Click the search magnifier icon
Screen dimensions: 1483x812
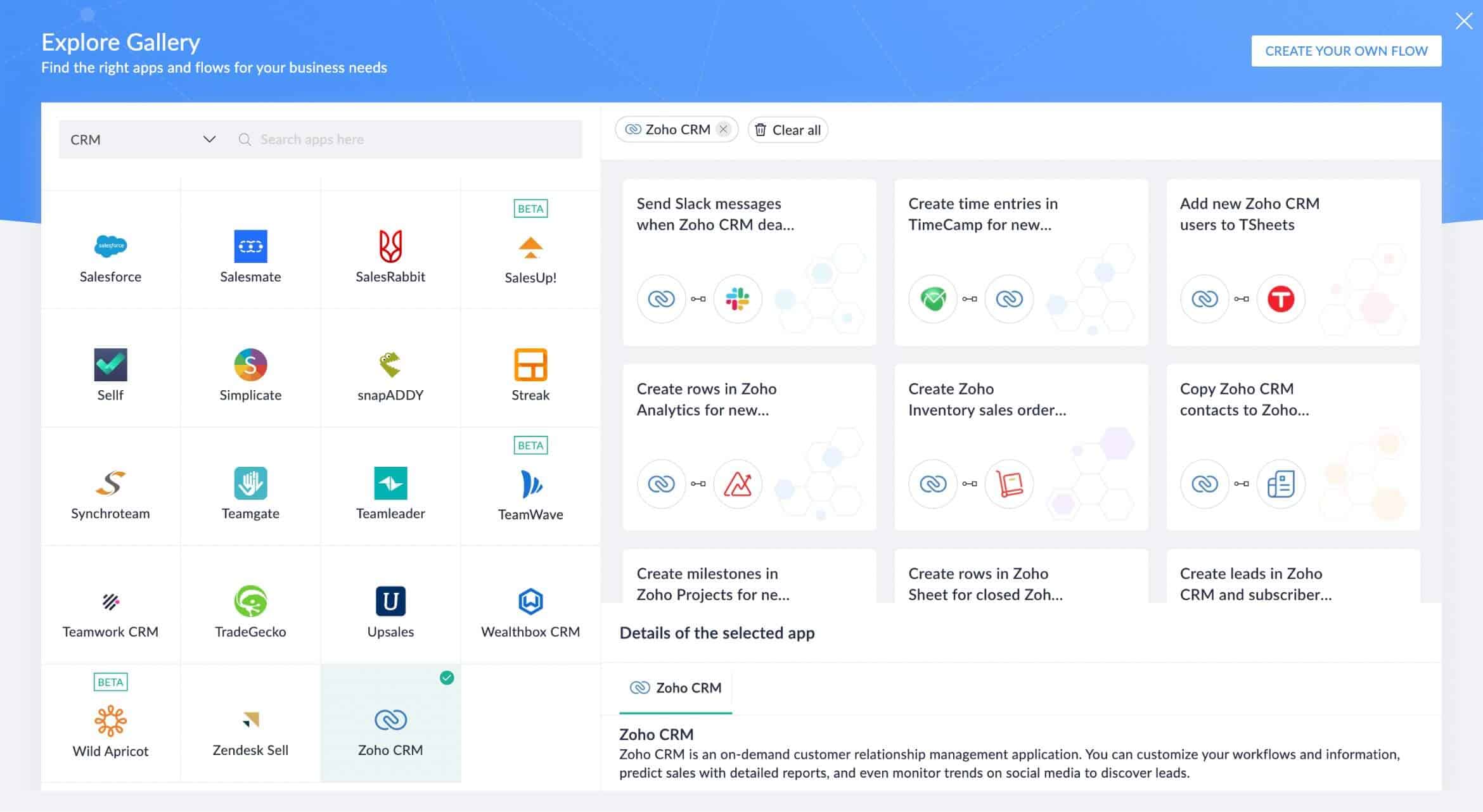click(245, 139)
